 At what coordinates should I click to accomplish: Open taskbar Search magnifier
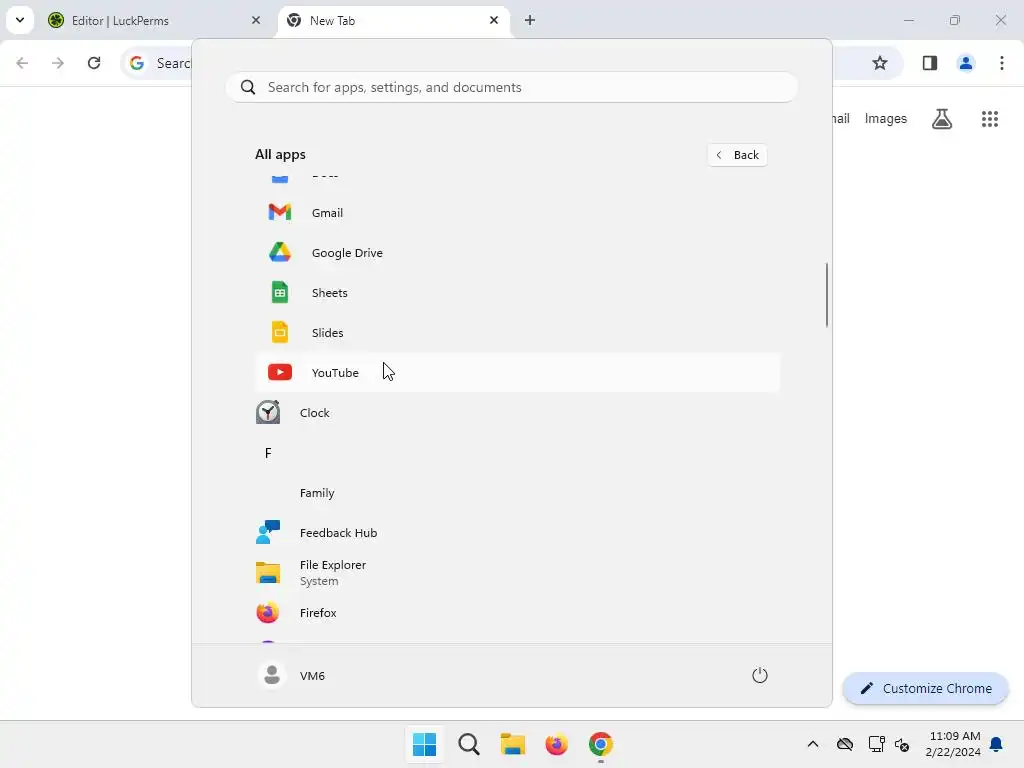(x=469, y=744)
